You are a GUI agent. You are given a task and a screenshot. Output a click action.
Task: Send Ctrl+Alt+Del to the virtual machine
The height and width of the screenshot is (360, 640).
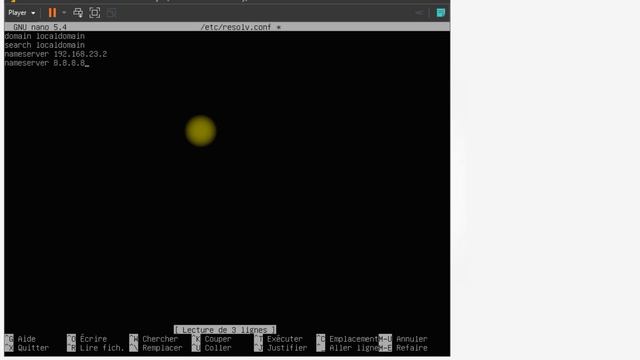coord(78,13)
